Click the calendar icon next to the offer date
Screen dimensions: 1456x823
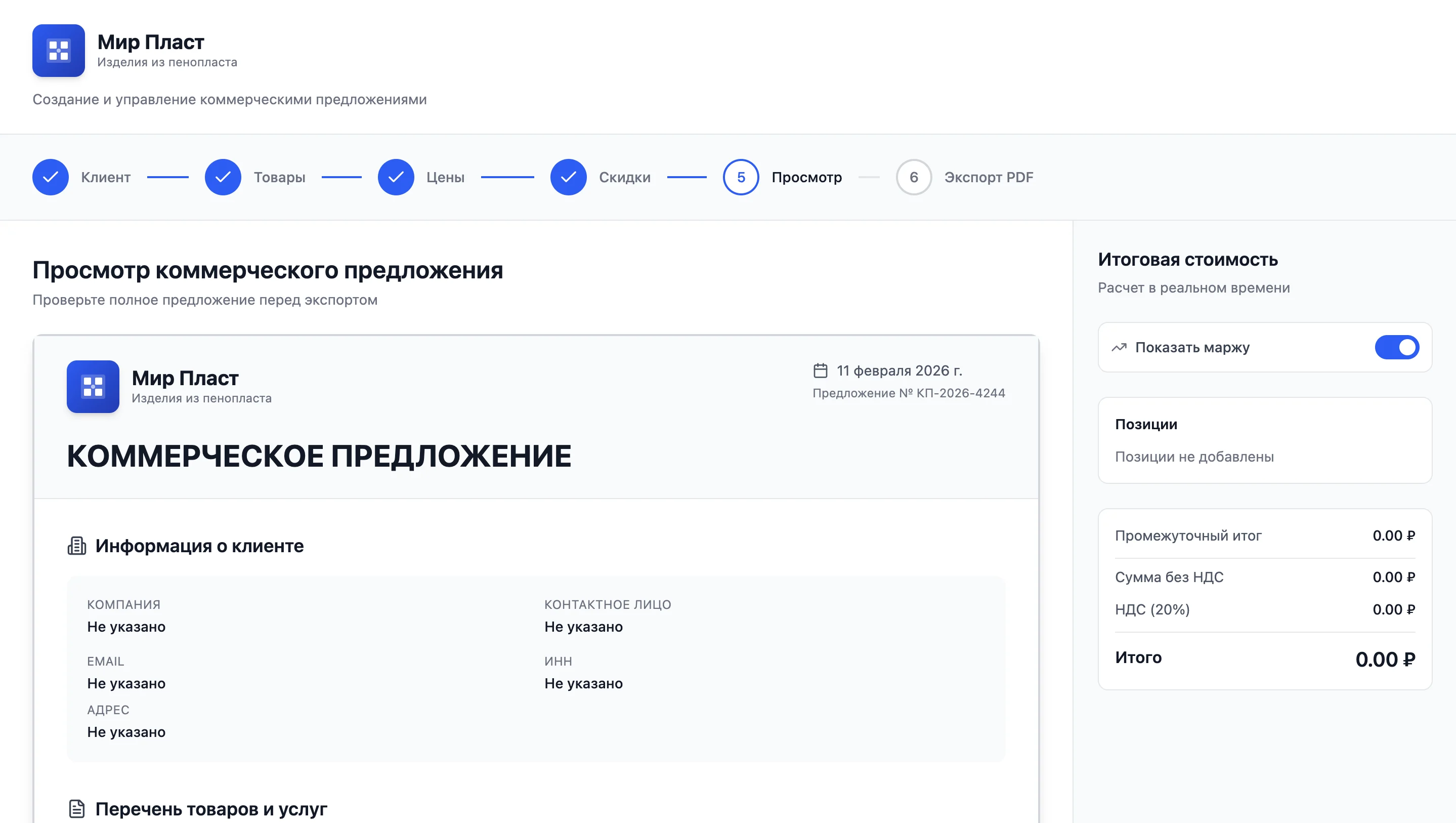click(820, 370)
